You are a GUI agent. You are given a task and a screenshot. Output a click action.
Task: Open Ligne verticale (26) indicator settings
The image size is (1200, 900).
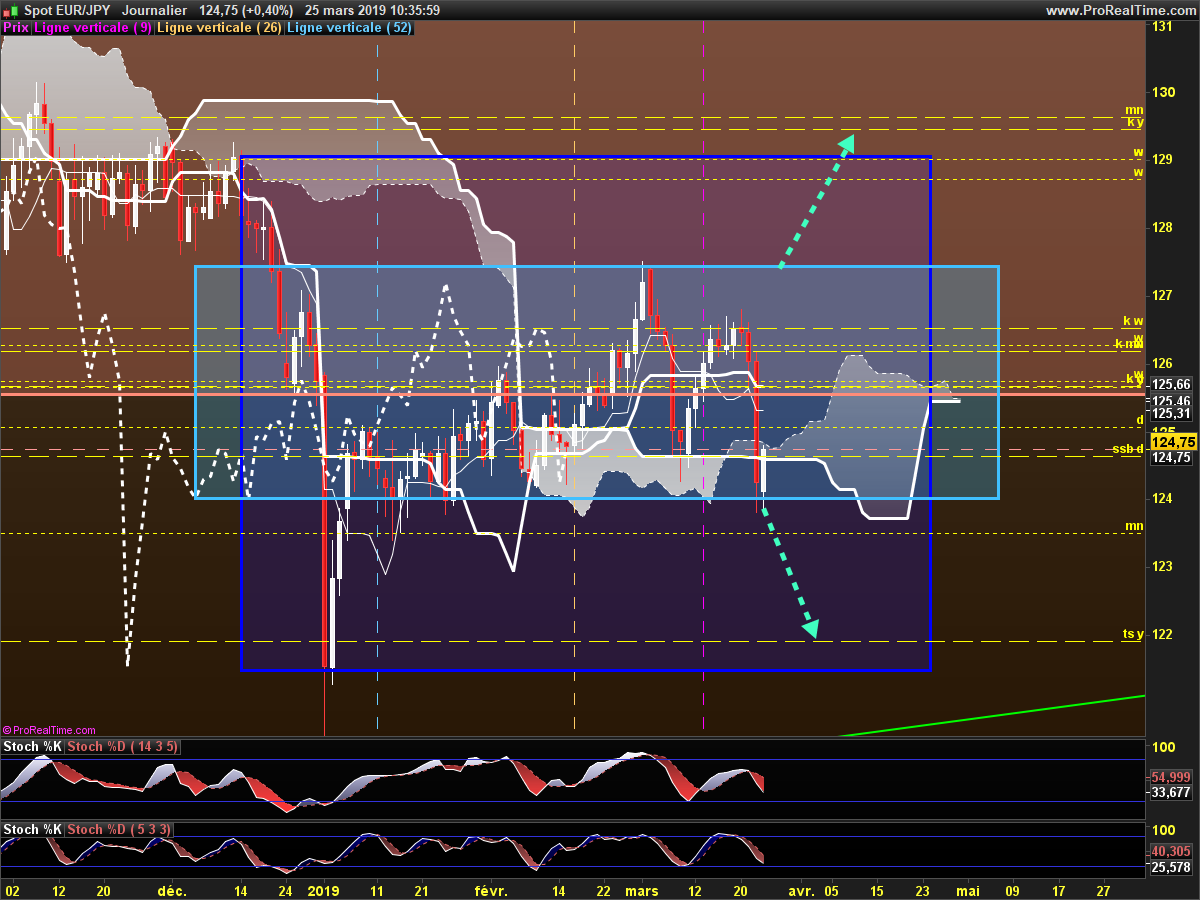point(219,28)
